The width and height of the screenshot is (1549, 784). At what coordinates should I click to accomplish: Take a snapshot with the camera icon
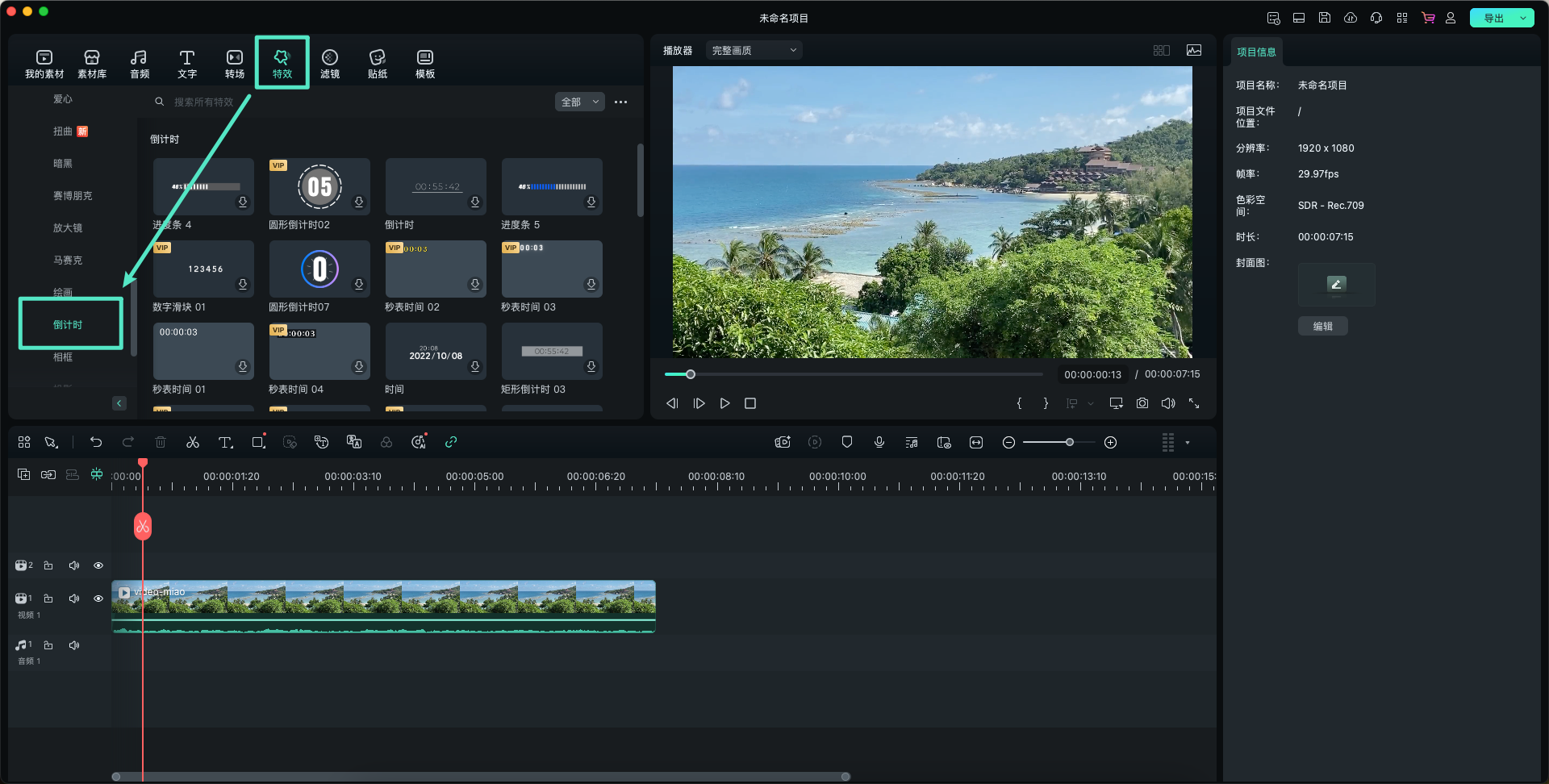[x=1142, y=403]
